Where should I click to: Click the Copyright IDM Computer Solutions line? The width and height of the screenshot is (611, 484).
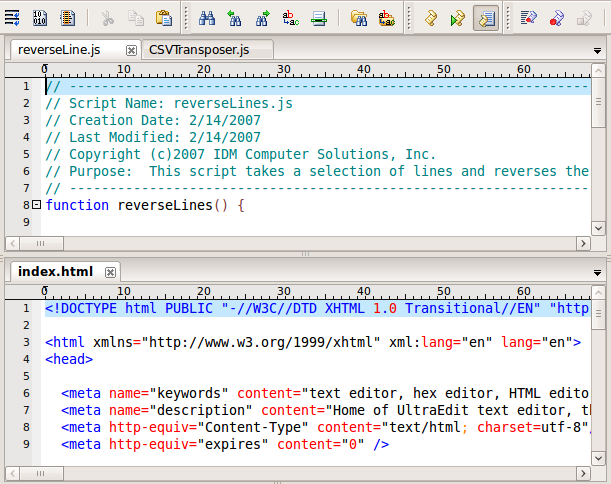(240, 154)
